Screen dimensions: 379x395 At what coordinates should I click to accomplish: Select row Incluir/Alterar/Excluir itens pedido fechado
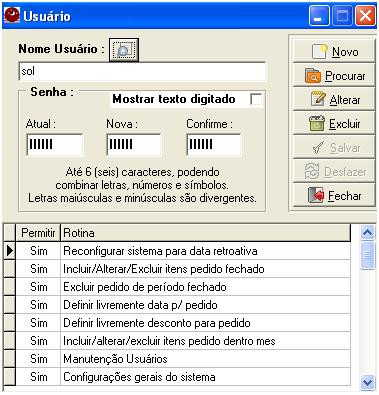(x=177, y=269)
